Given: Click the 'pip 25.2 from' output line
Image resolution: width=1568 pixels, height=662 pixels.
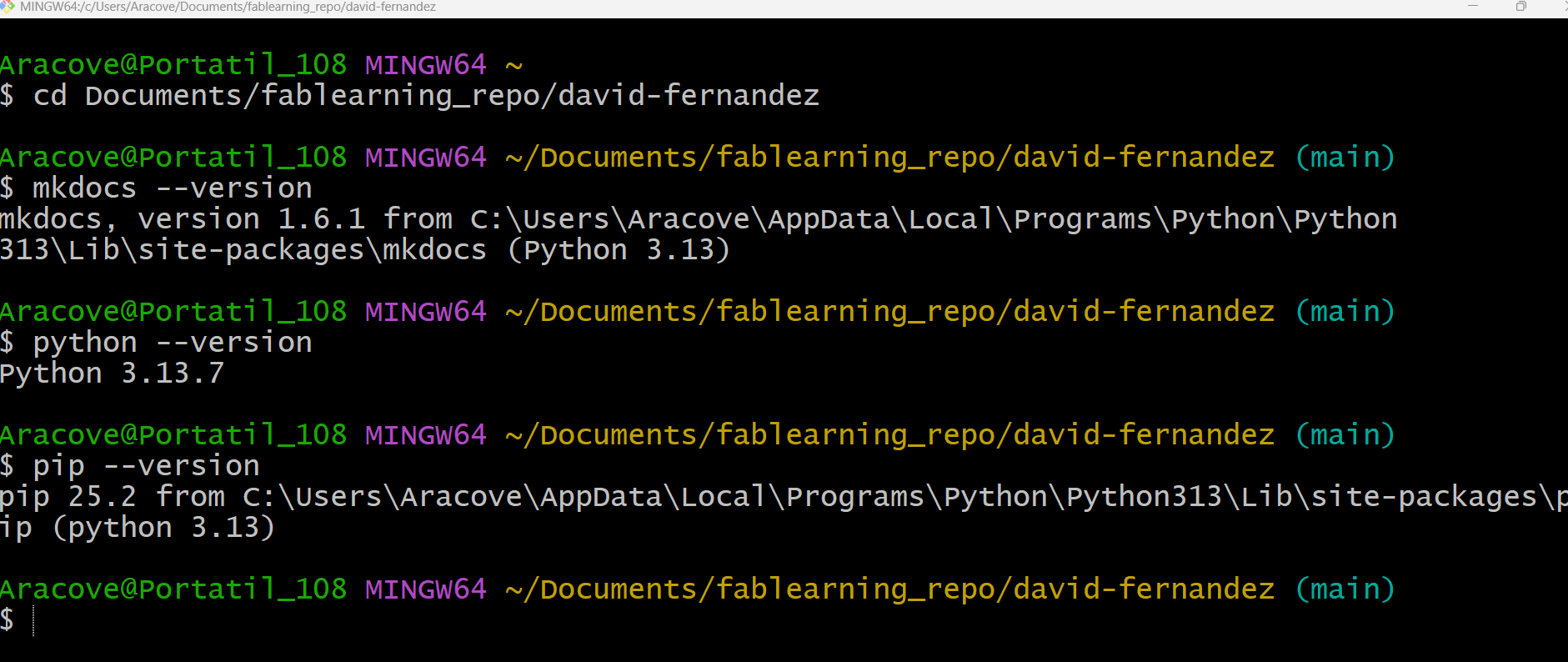Looking at the screenshot, I should click(x=113, y=497).
